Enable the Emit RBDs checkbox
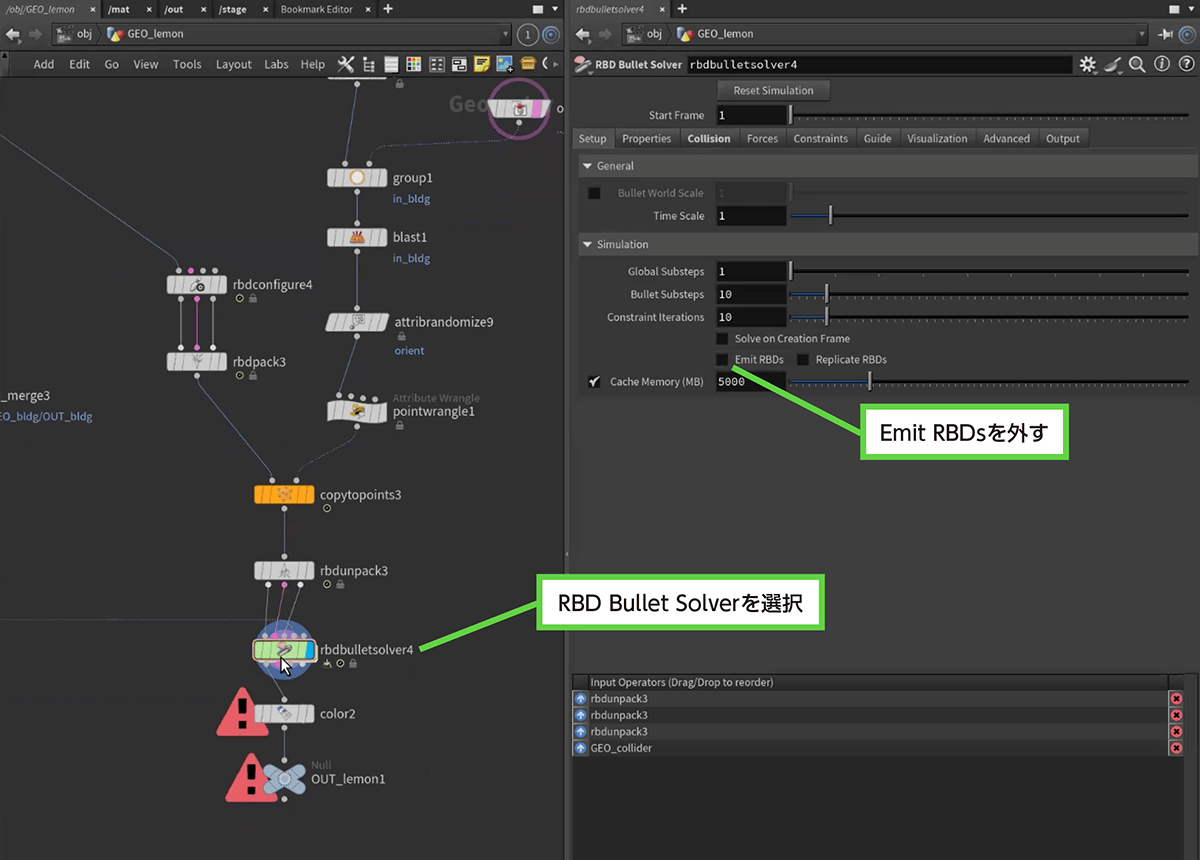Image resolution: width=1200 pixels, height=860 pixels. click(722, 360)
